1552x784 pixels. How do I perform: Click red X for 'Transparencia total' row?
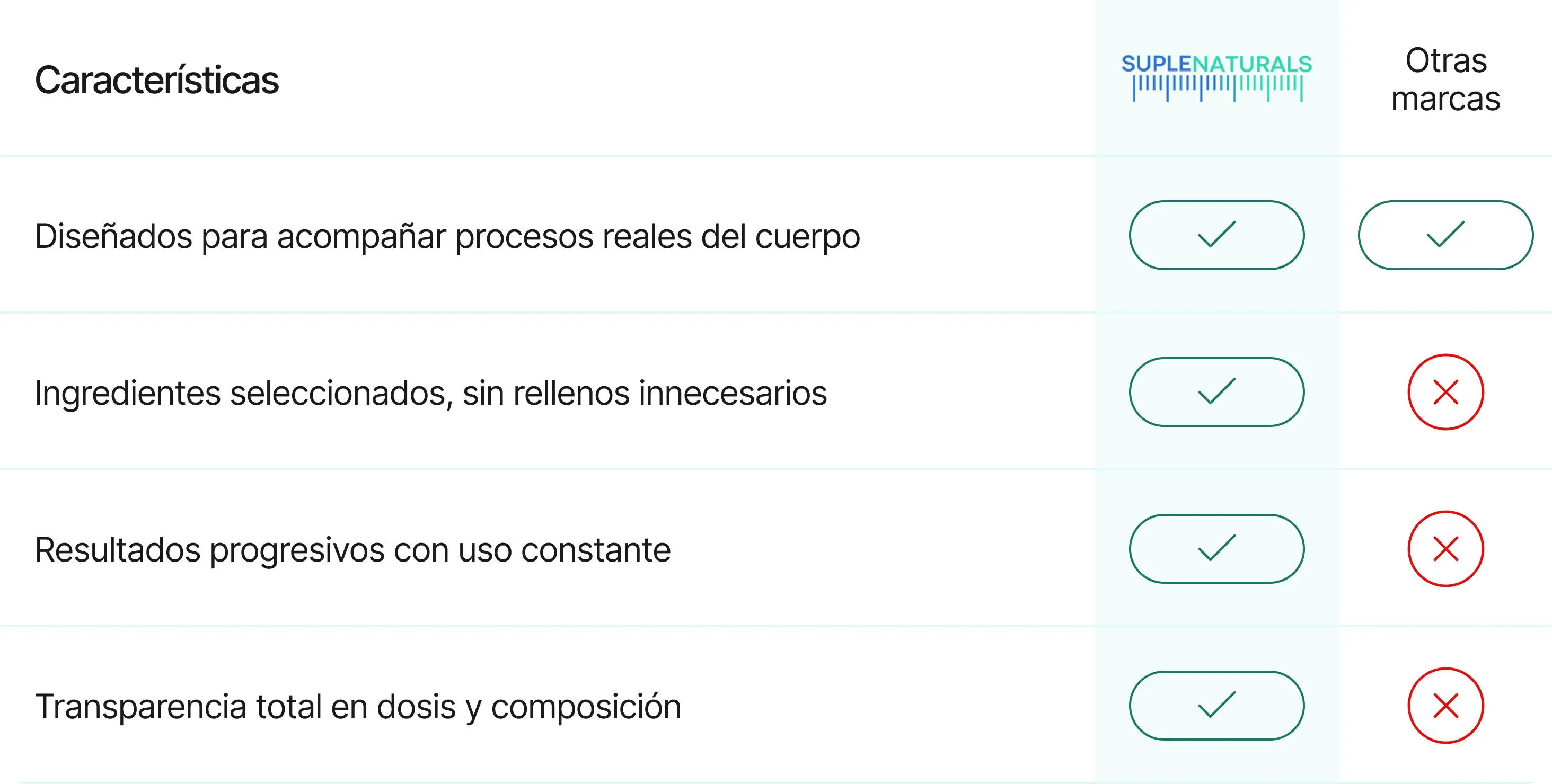click(1445, 705)
